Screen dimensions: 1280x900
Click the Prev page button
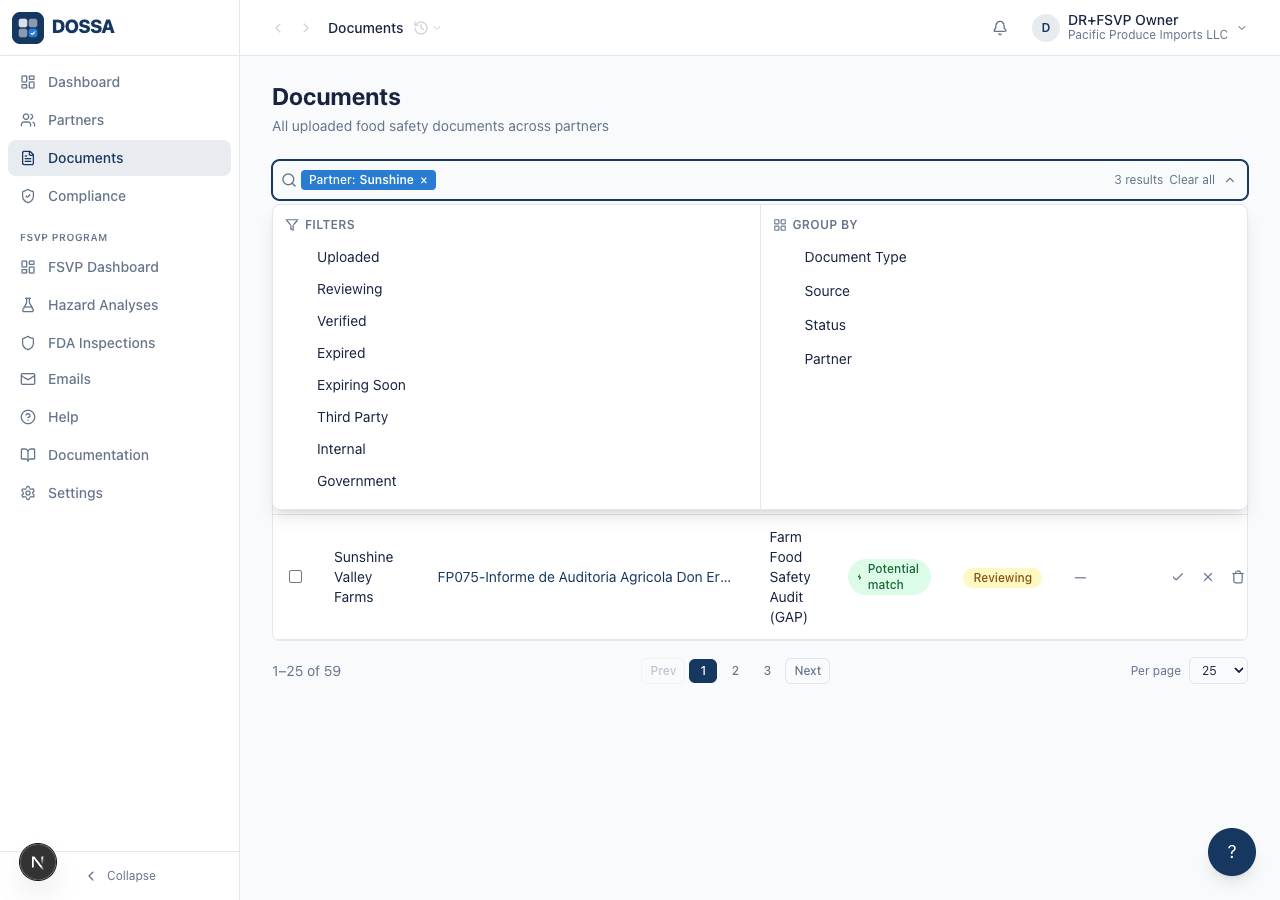pyautogui.click(x=663, y=671)
